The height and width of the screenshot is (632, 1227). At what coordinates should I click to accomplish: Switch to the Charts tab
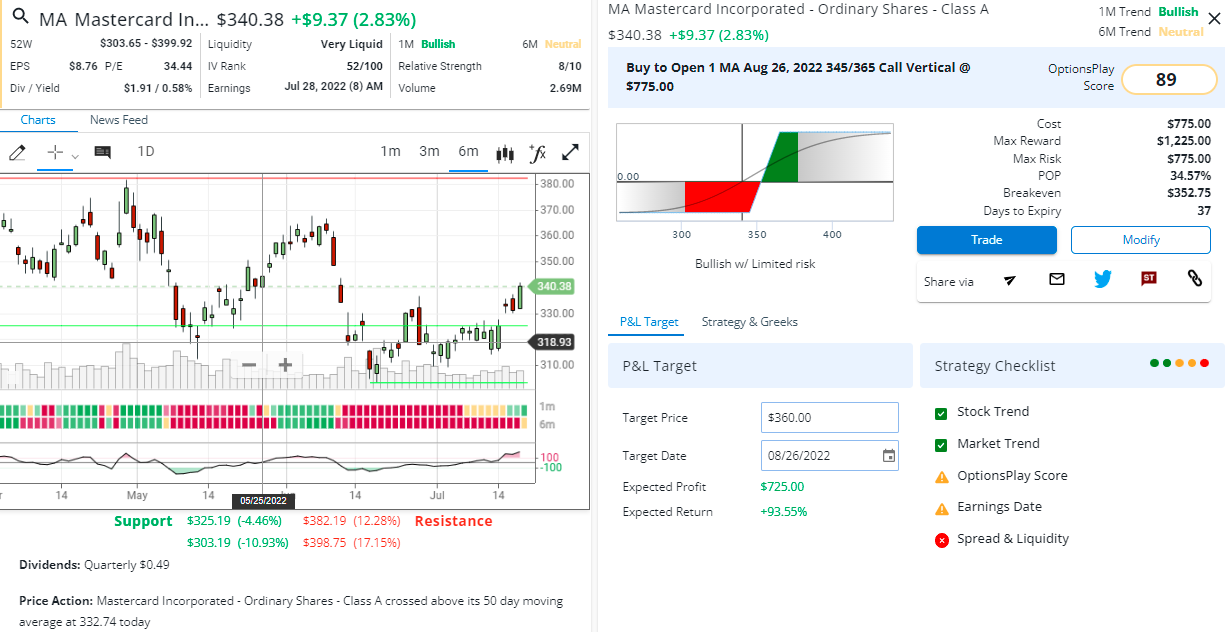point(38,120)
